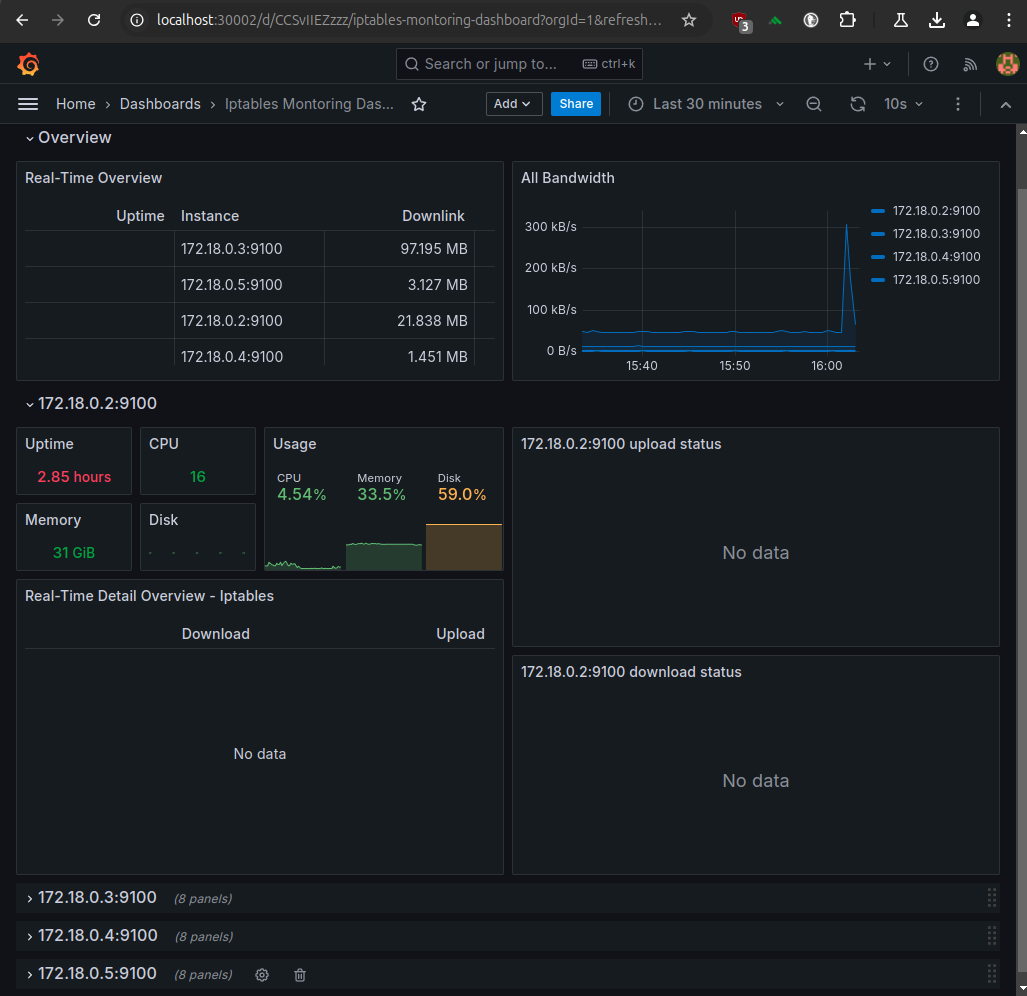
Task: Collapse the top bar with the chevron up
Action: click(1005, 105)
